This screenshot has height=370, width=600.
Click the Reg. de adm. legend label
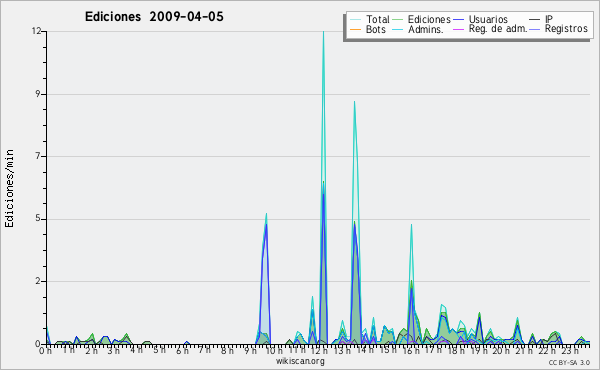(x=498, y=29)
